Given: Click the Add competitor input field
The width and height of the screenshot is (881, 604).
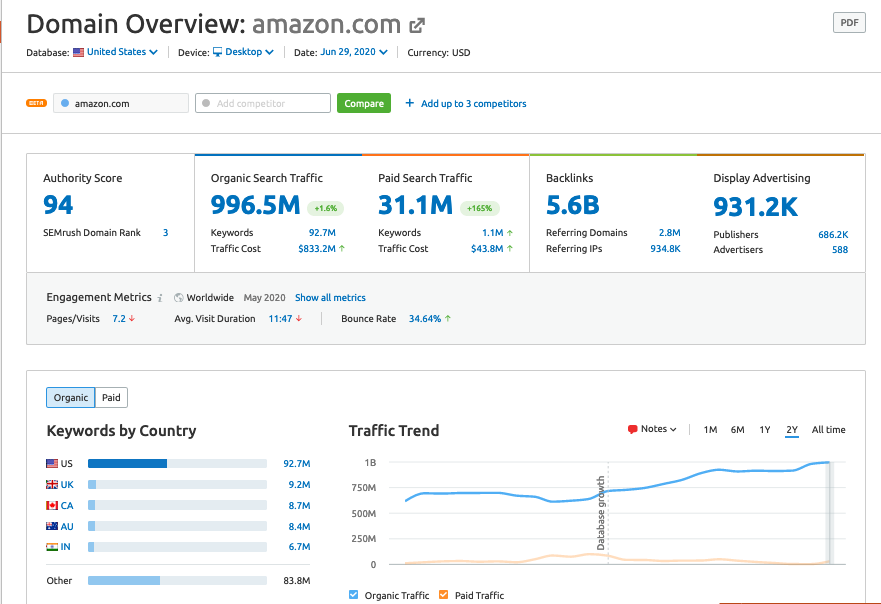Looking at the screenshot, I should coord(263,103).
